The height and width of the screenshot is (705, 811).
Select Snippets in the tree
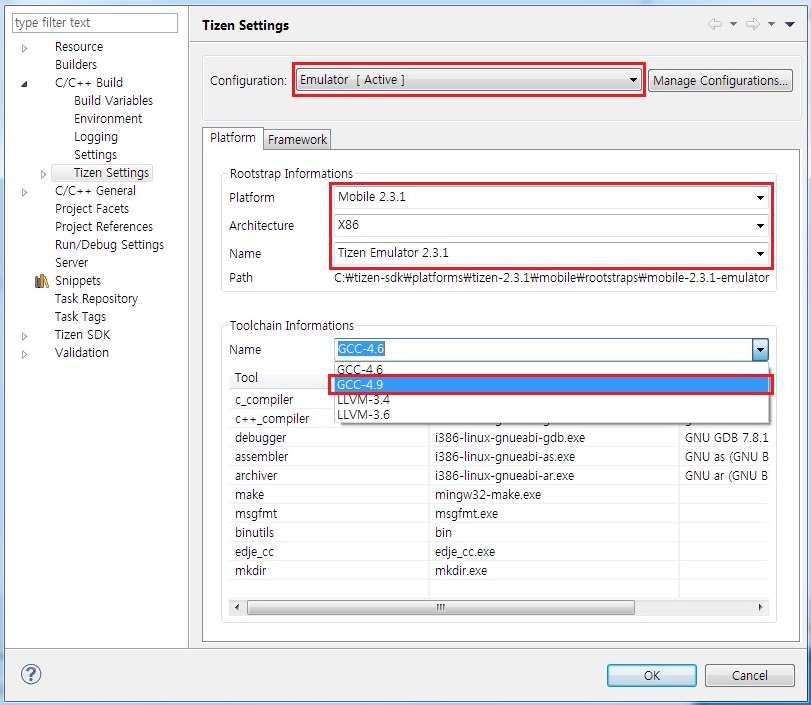pos(78,281)
